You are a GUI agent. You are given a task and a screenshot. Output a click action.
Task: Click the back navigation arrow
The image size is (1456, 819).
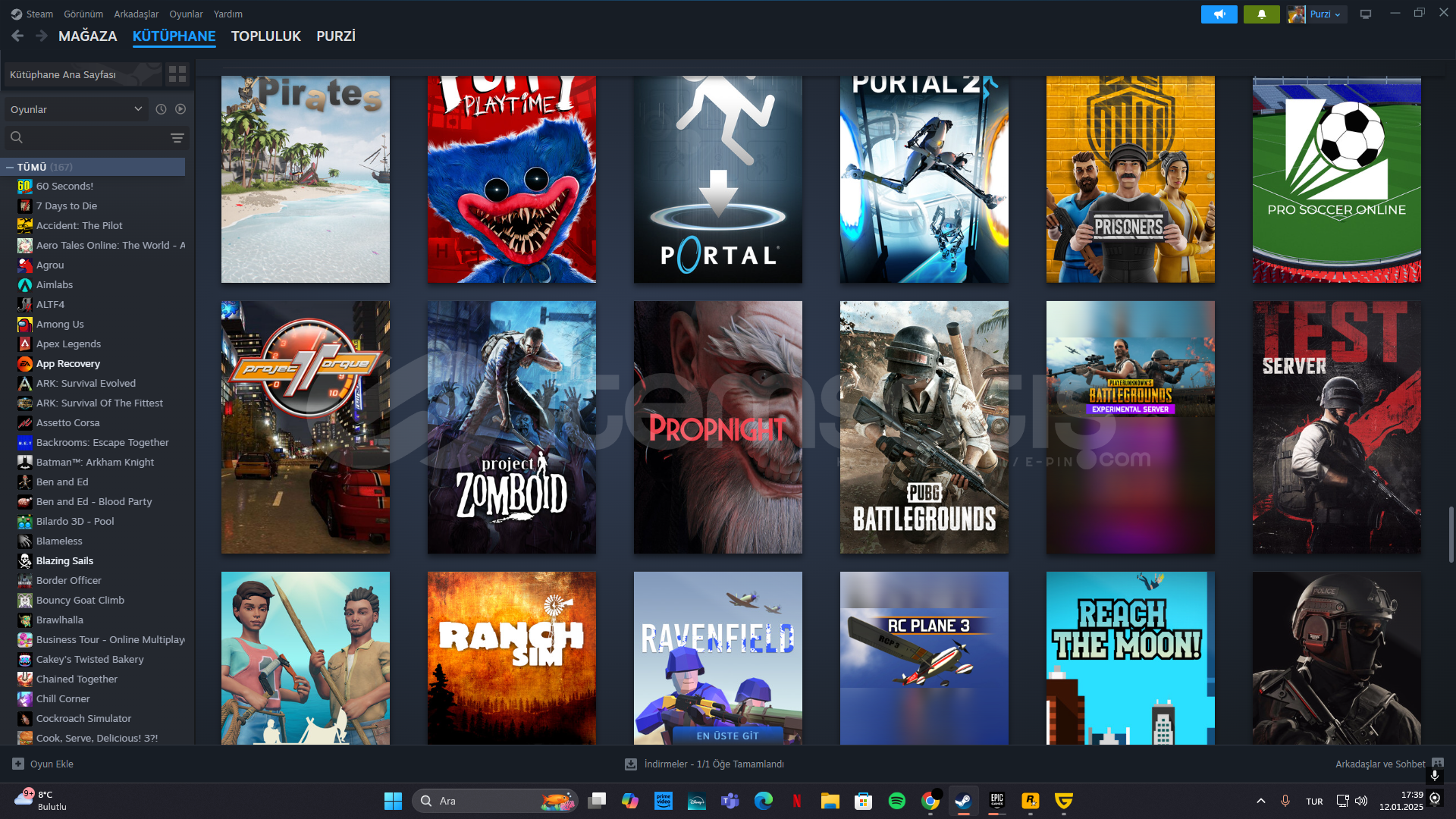tap(17, 36)
